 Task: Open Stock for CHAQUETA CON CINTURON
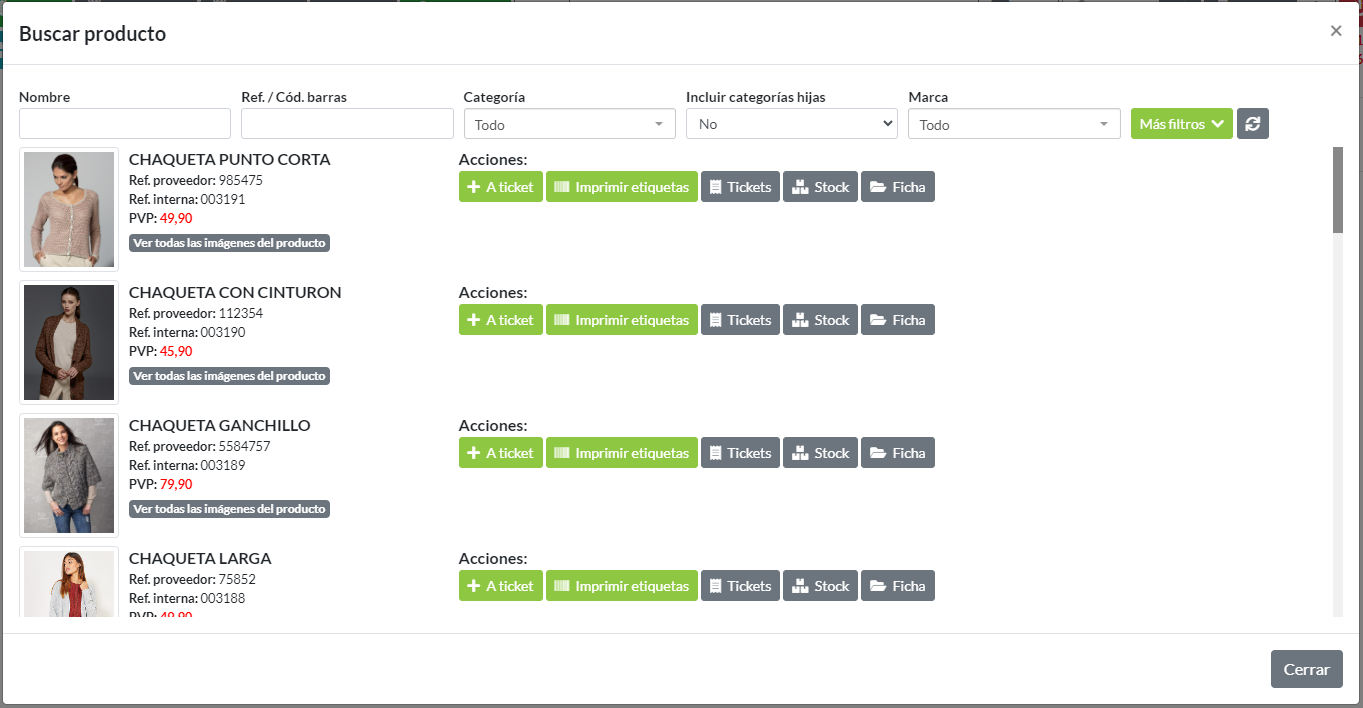click(820, 320)
